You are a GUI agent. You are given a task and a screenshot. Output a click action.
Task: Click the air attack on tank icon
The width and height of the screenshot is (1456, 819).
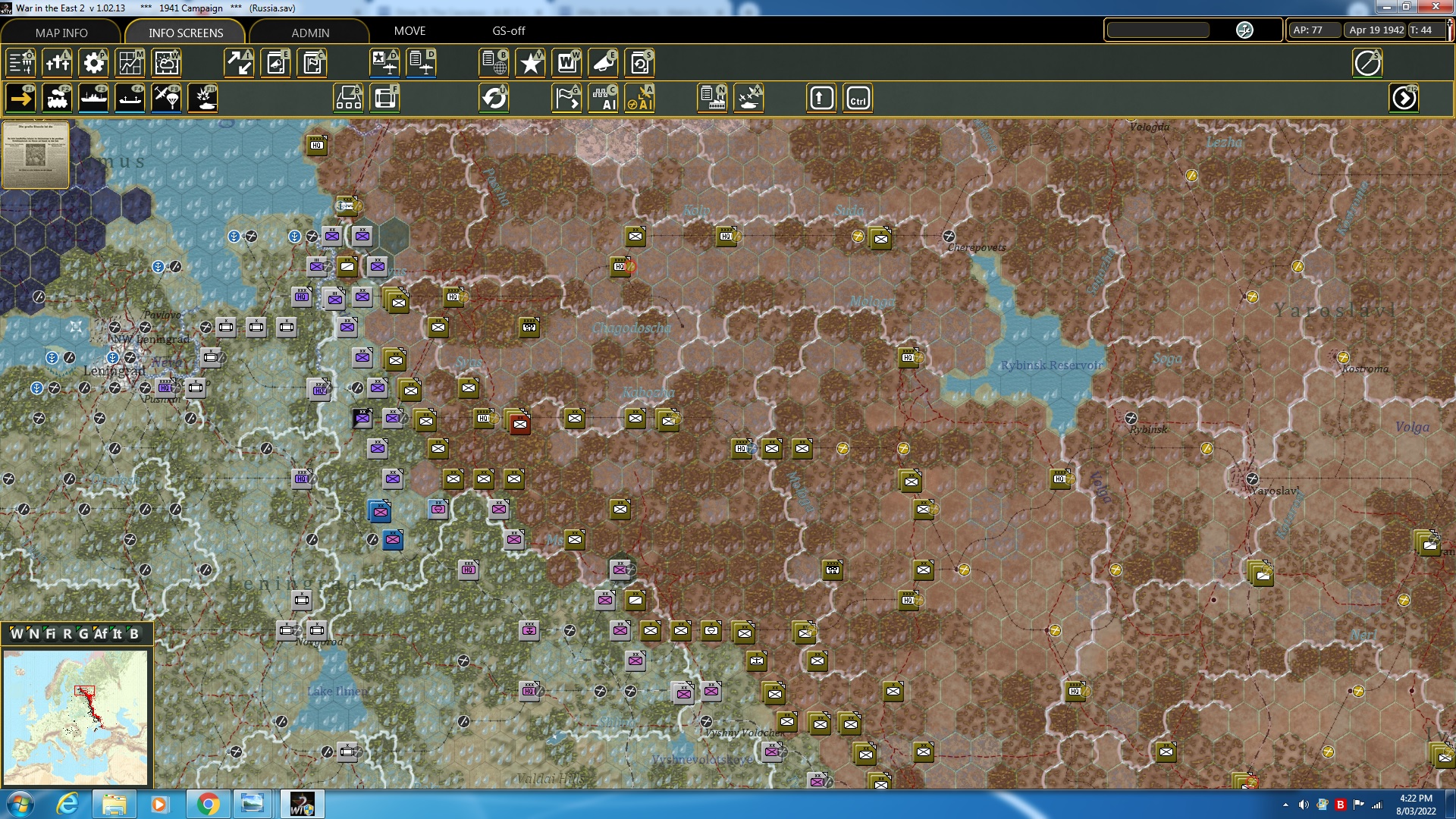click(x=748, y=99)
